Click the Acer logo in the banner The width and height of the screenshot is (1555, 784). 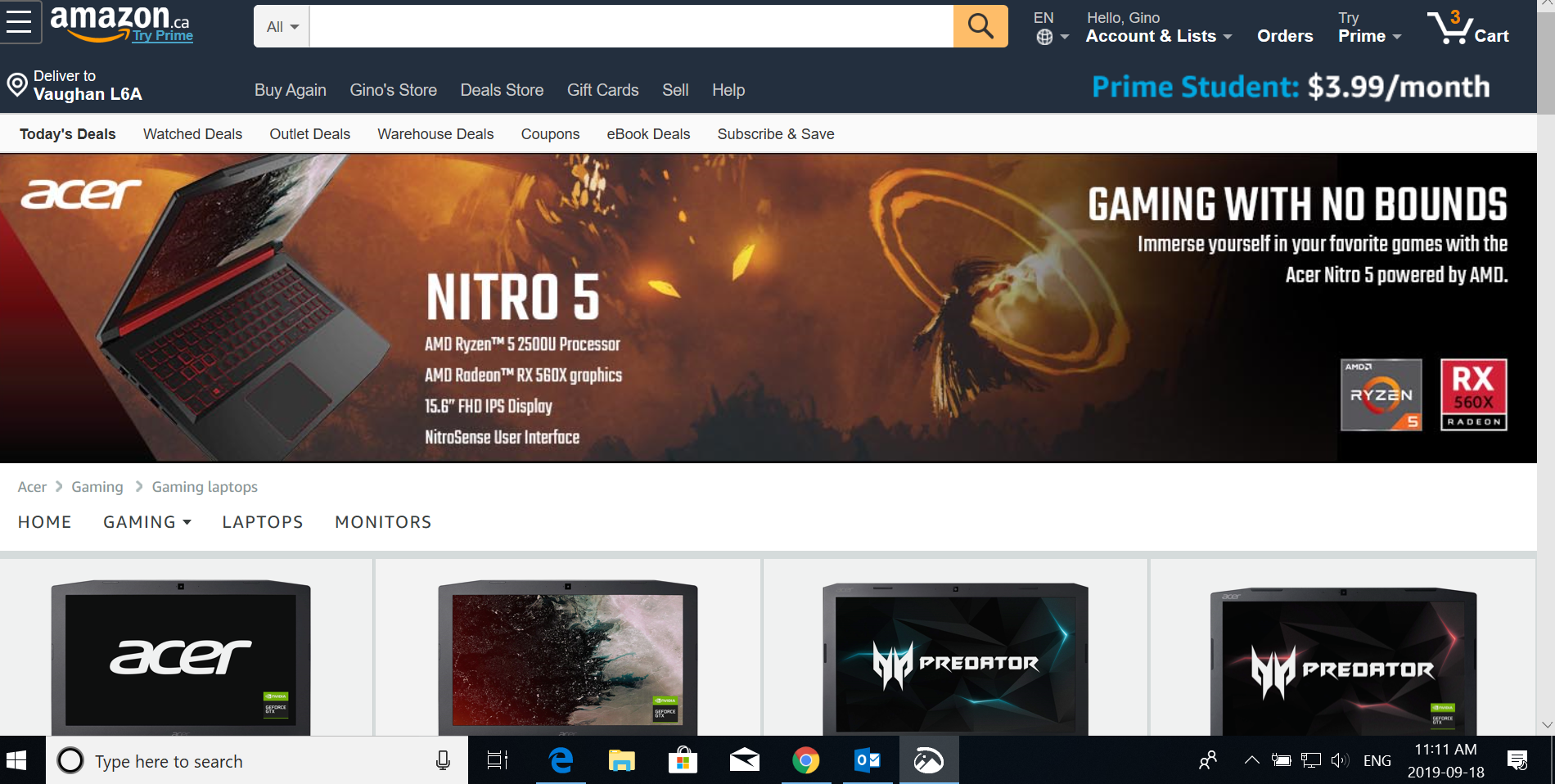pyautogui.click(x=81, y=195)
